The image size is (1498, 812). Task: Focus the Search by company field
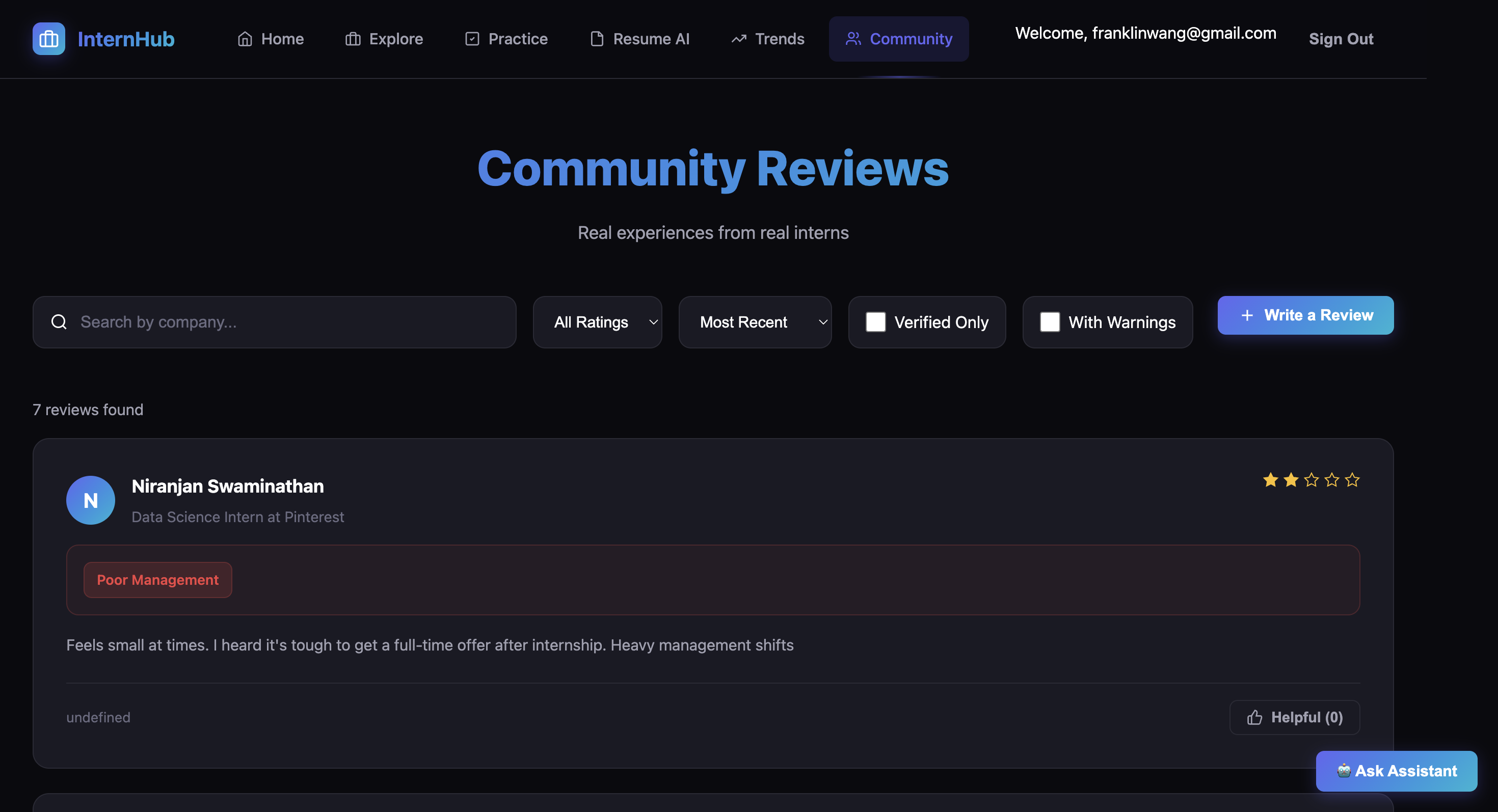point(275,322)
